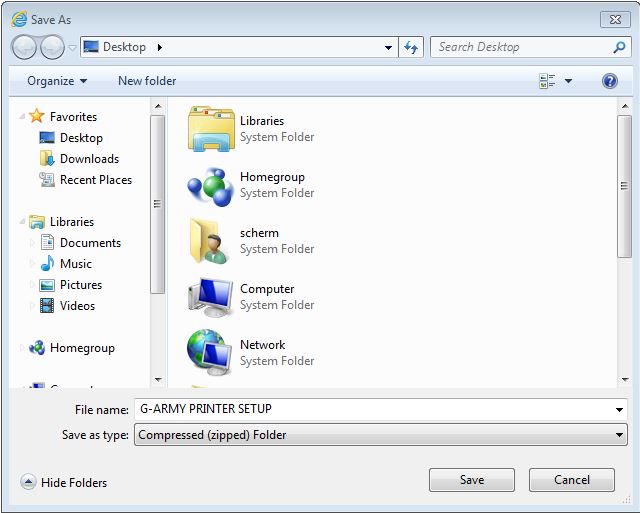Close the Save As dialog
The width and height of the screenshot is (640, 513).
(615, 20)
